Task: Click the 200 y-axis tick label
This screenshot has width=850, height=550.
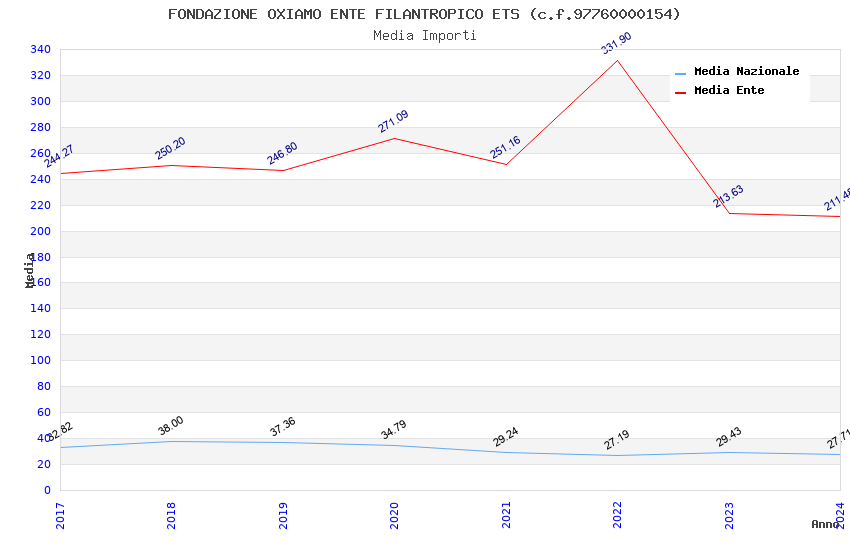Action: coord(41,231)
